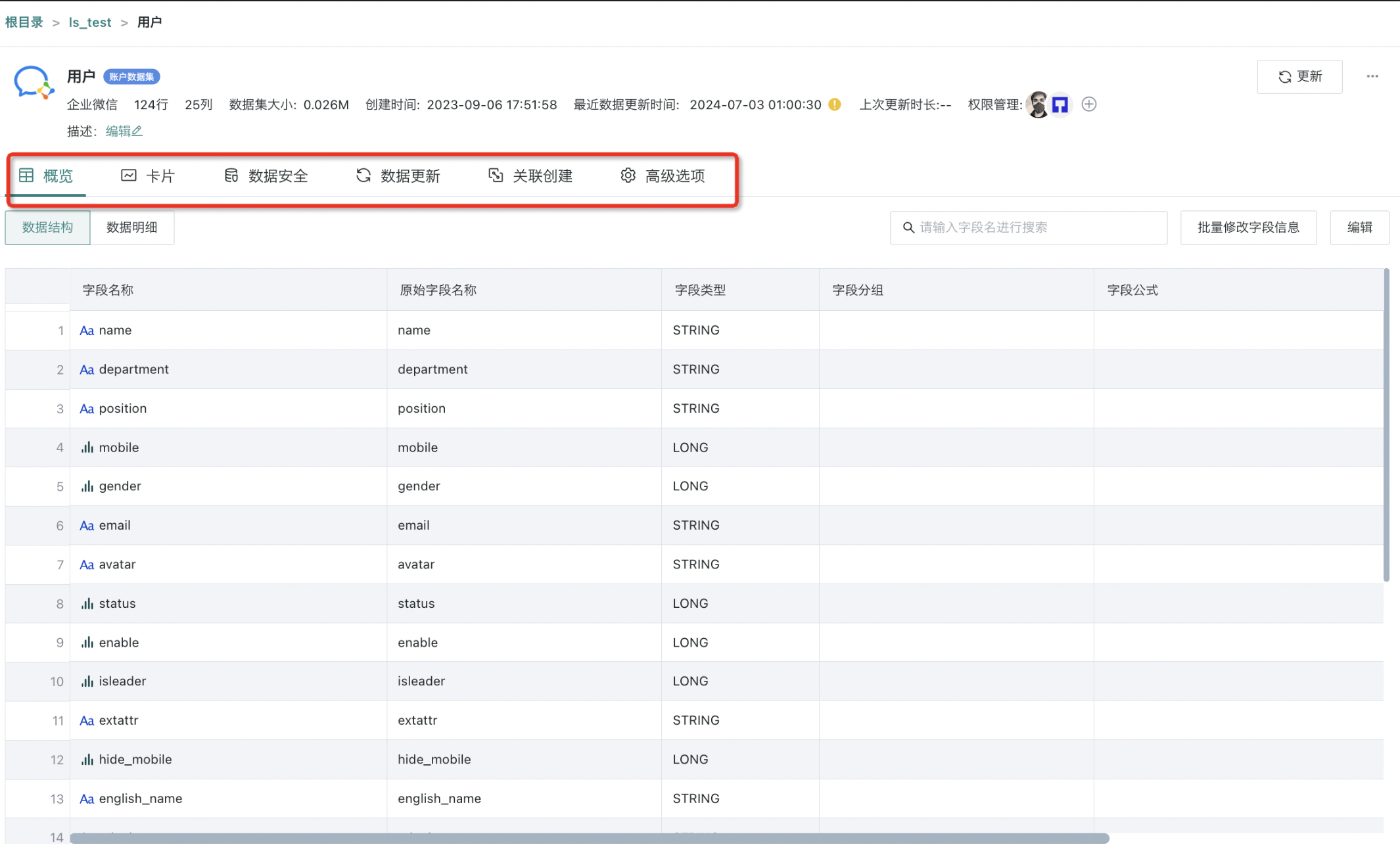
Task: Open the three-dot more options menu
Action: point(1372,76)
